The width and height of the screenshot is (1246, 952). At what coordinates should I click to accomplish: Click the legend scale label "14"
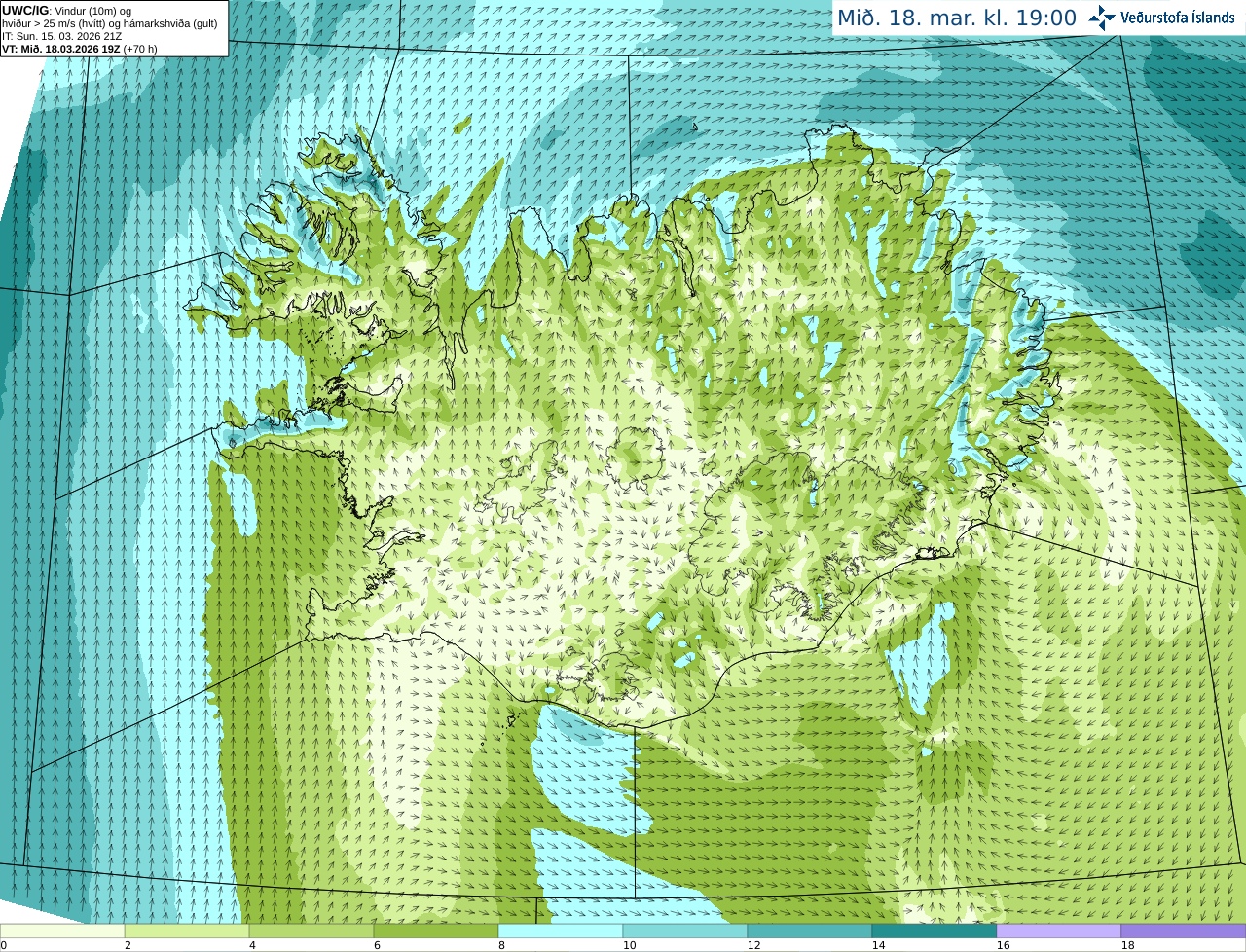pos(877,945)
